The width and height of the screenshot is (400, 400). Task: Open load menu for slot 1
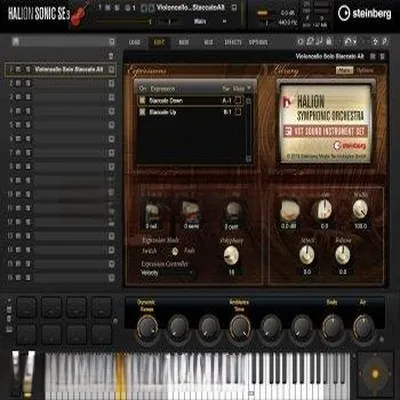pos(112,70)
